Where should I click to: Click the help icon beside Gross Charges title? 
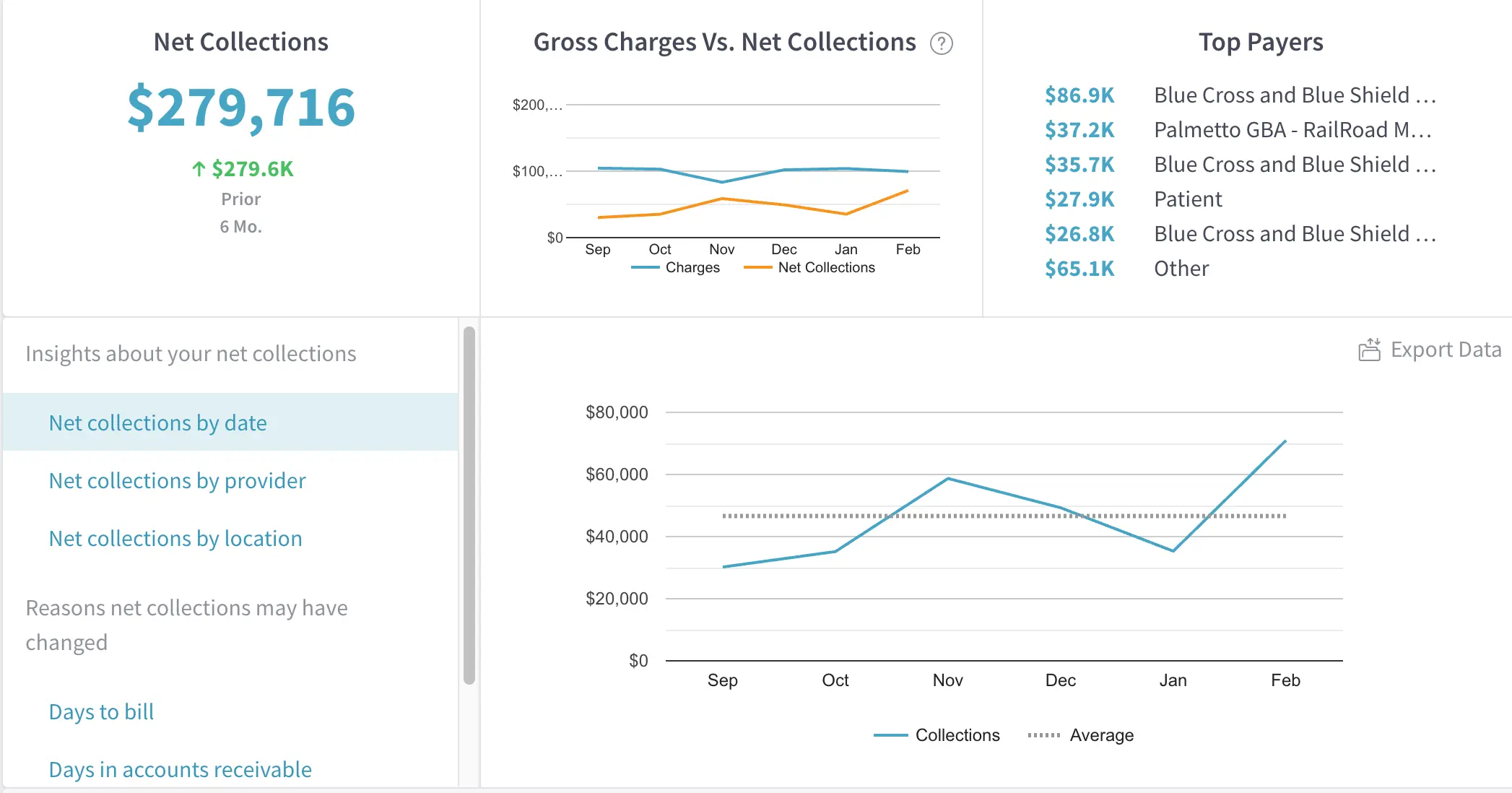pyautogui.click(x=941, y=43)
